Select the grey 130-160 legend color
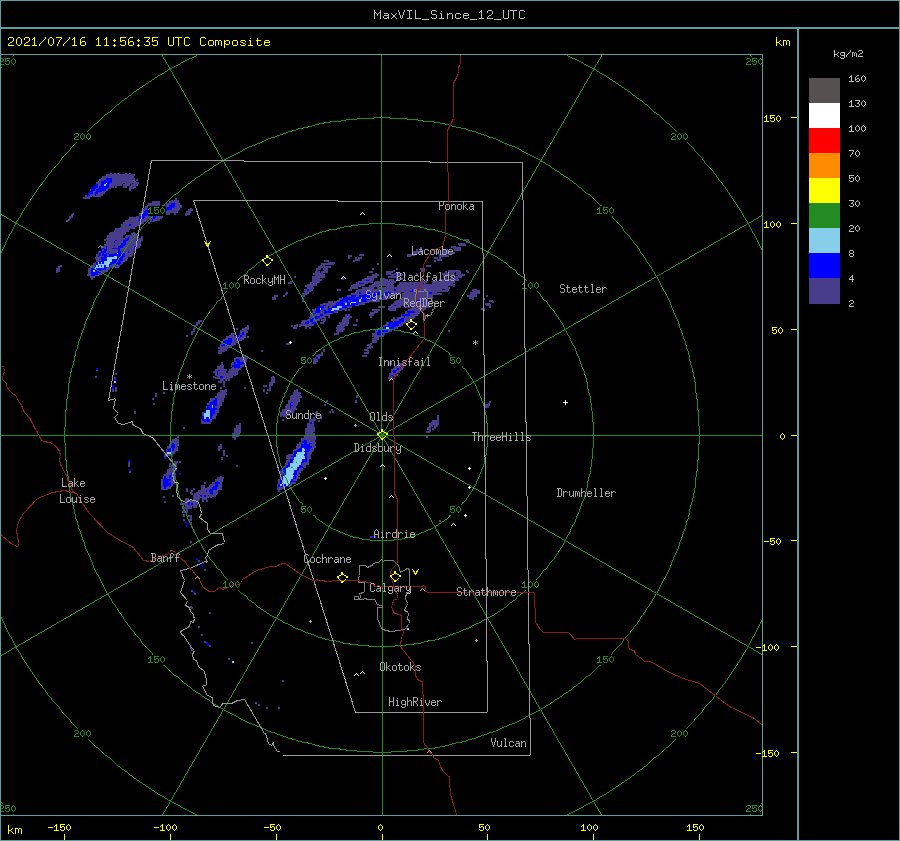 tap(824, 91)
